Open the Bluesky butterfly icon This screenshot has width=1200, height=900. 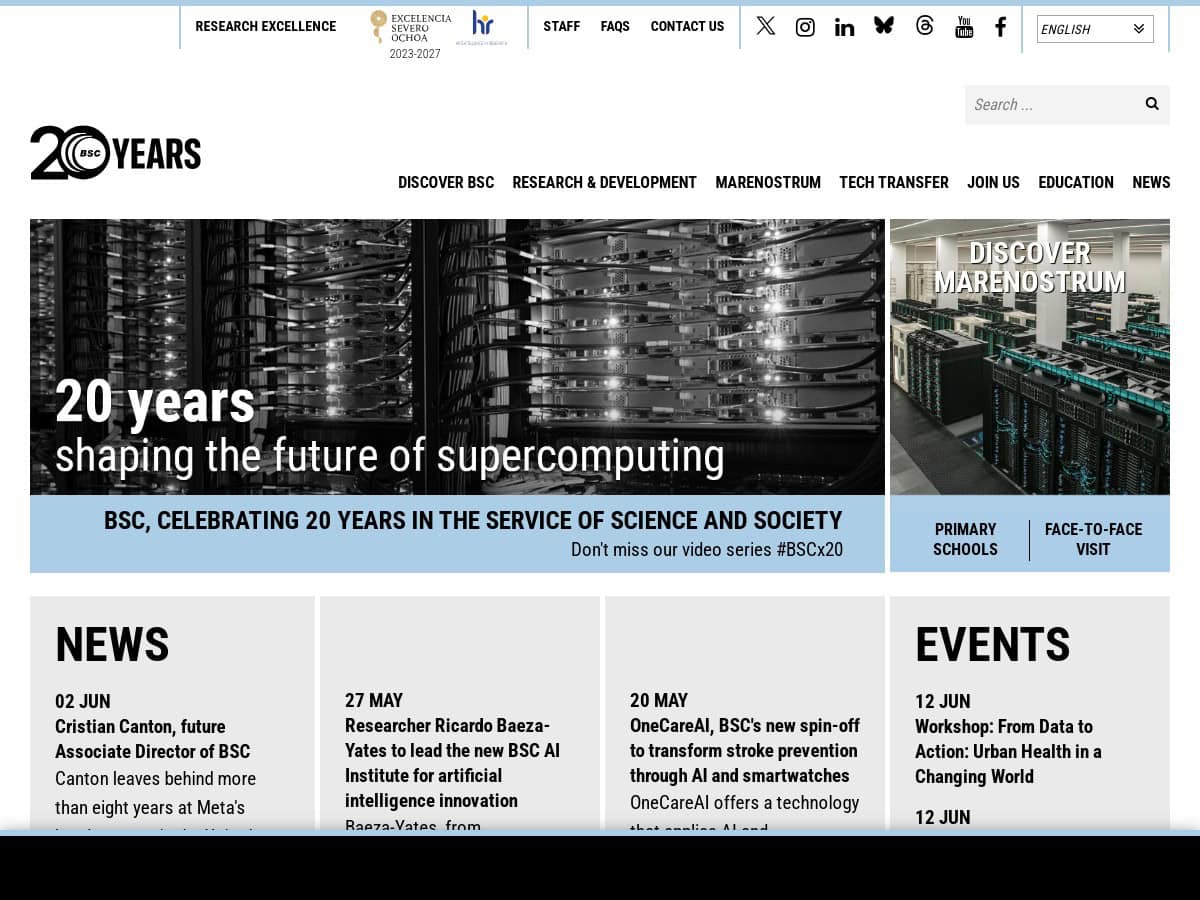point(884,26)
